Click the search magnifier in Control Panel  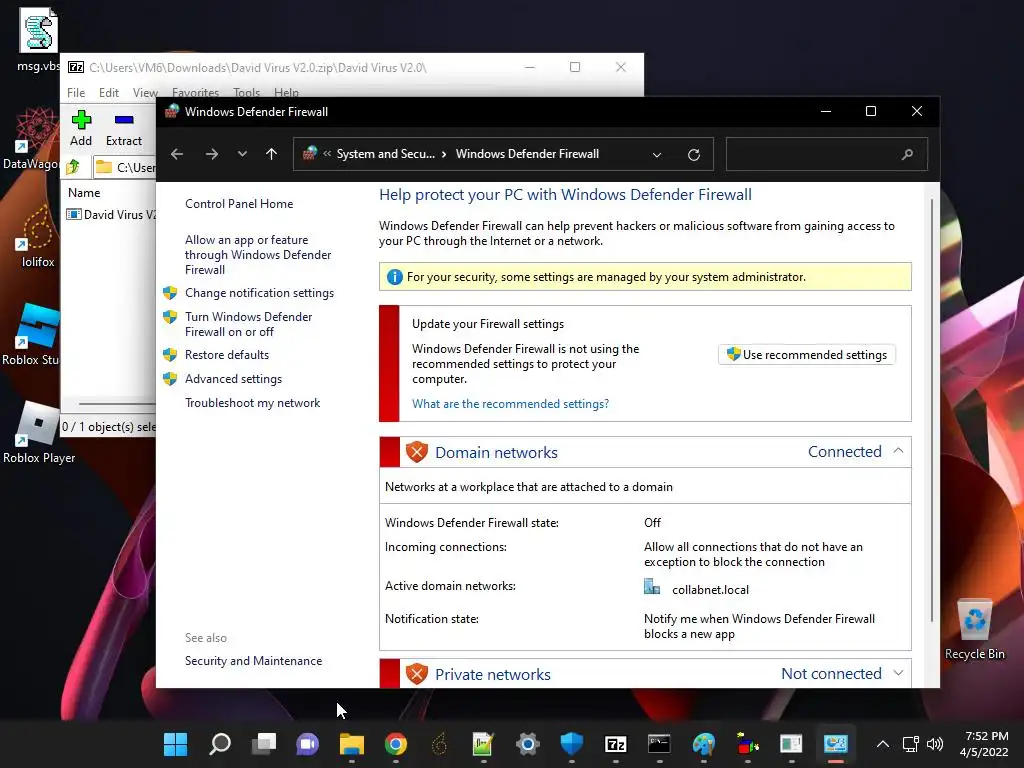pos(907,155)
